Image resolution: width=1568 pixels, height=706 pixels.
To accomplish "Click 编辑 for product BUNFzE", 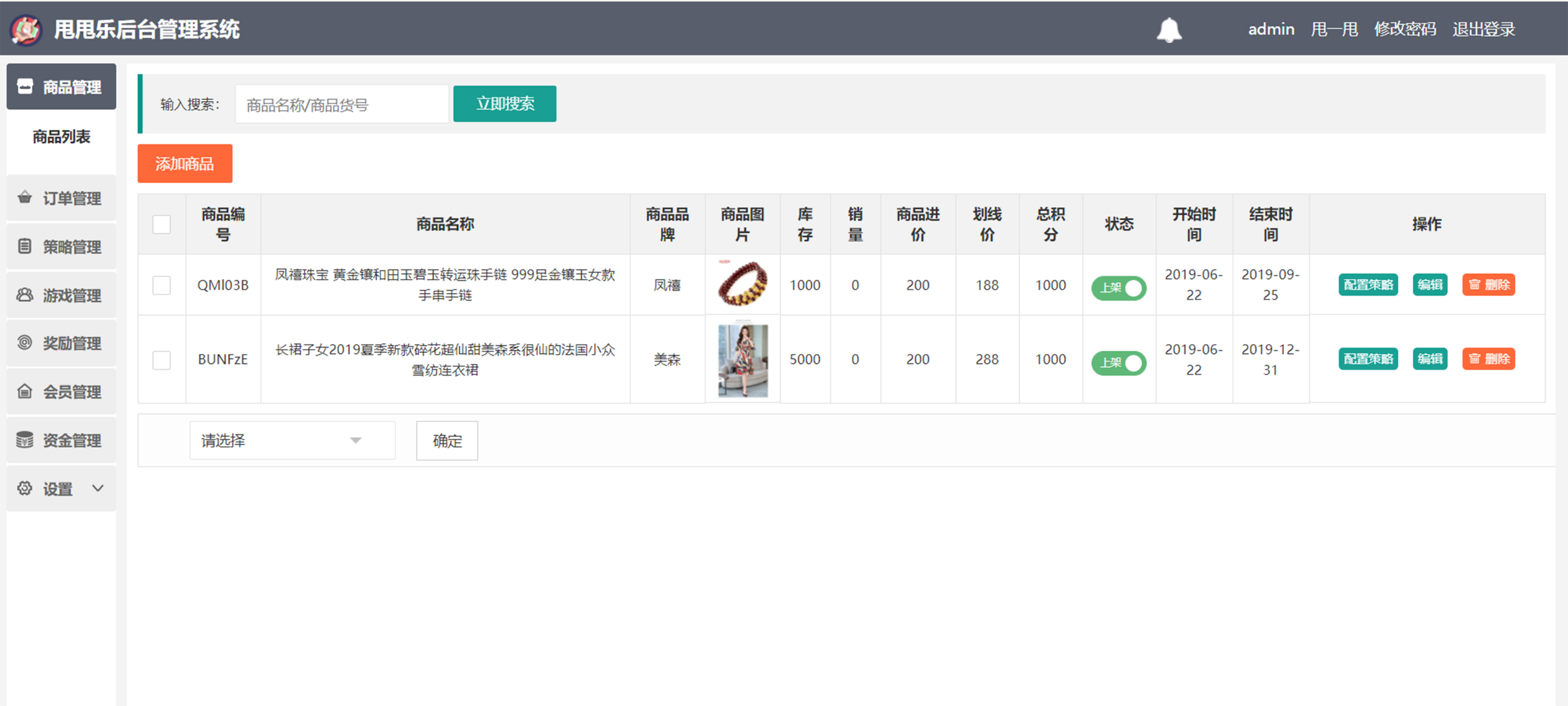I will (x=1429, y=359).
